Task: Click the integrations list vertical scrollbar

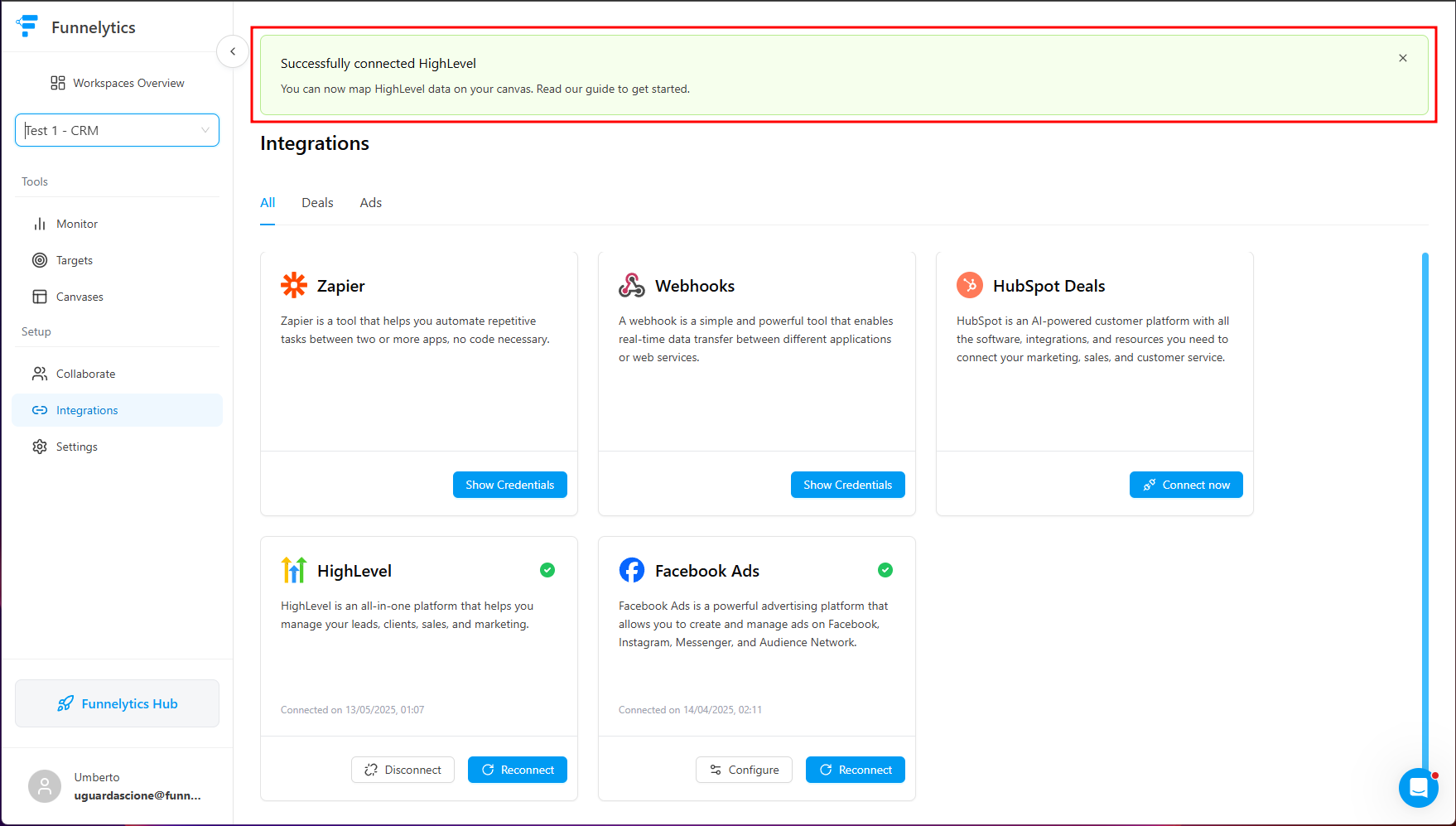Action: click(x=1425, y=514)
